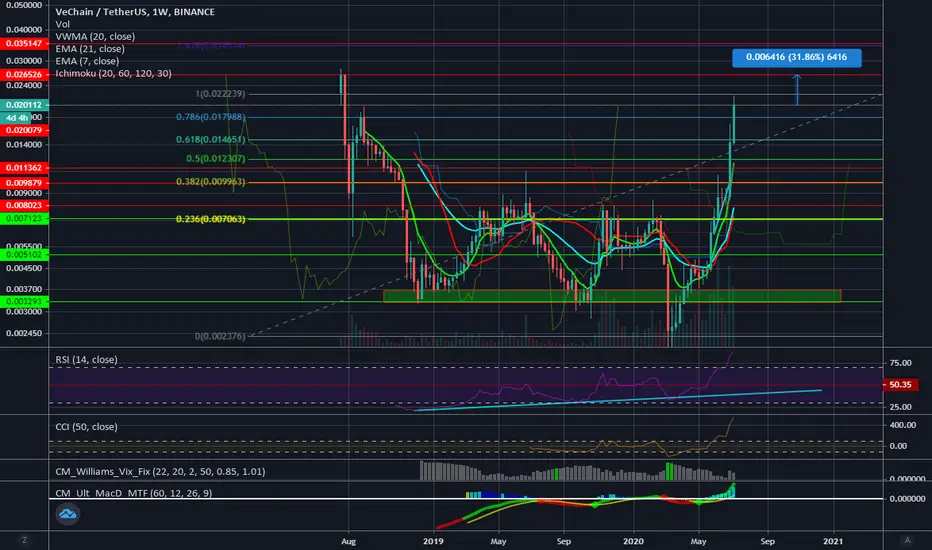Select the red 0.009879 price label
Viewport: 932px width, 550px height.
pos(24,183)
